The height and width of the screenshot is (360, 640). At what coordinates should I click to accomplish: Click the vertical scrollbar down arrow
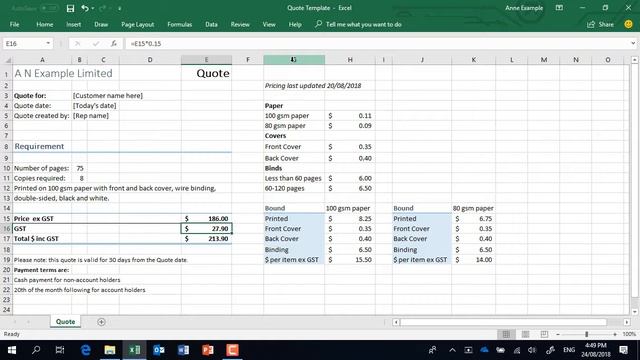pos(635,312)
